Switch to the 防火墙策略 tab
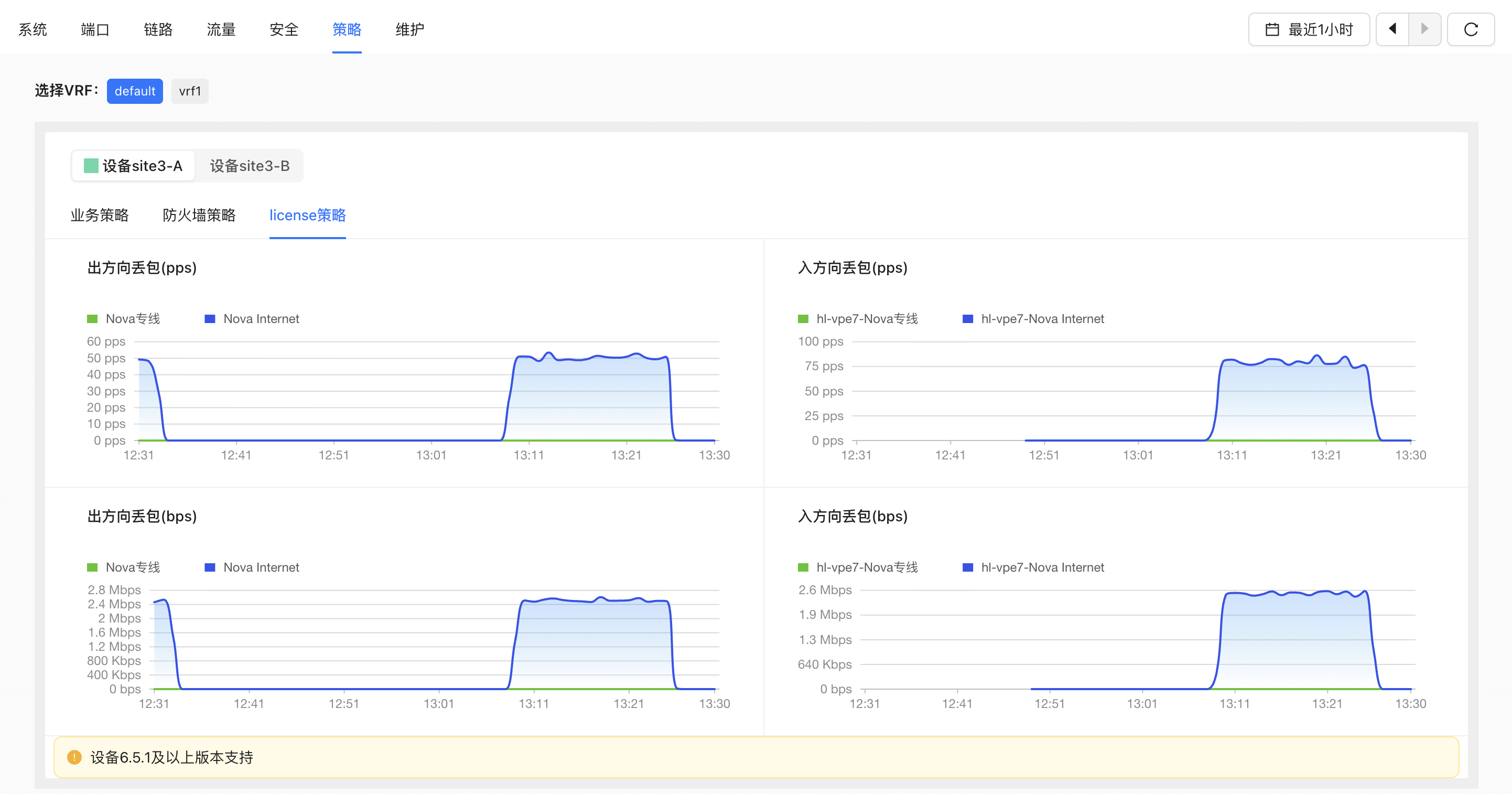The height and width of the screenshot is (794, 1512). click(199, 216)
